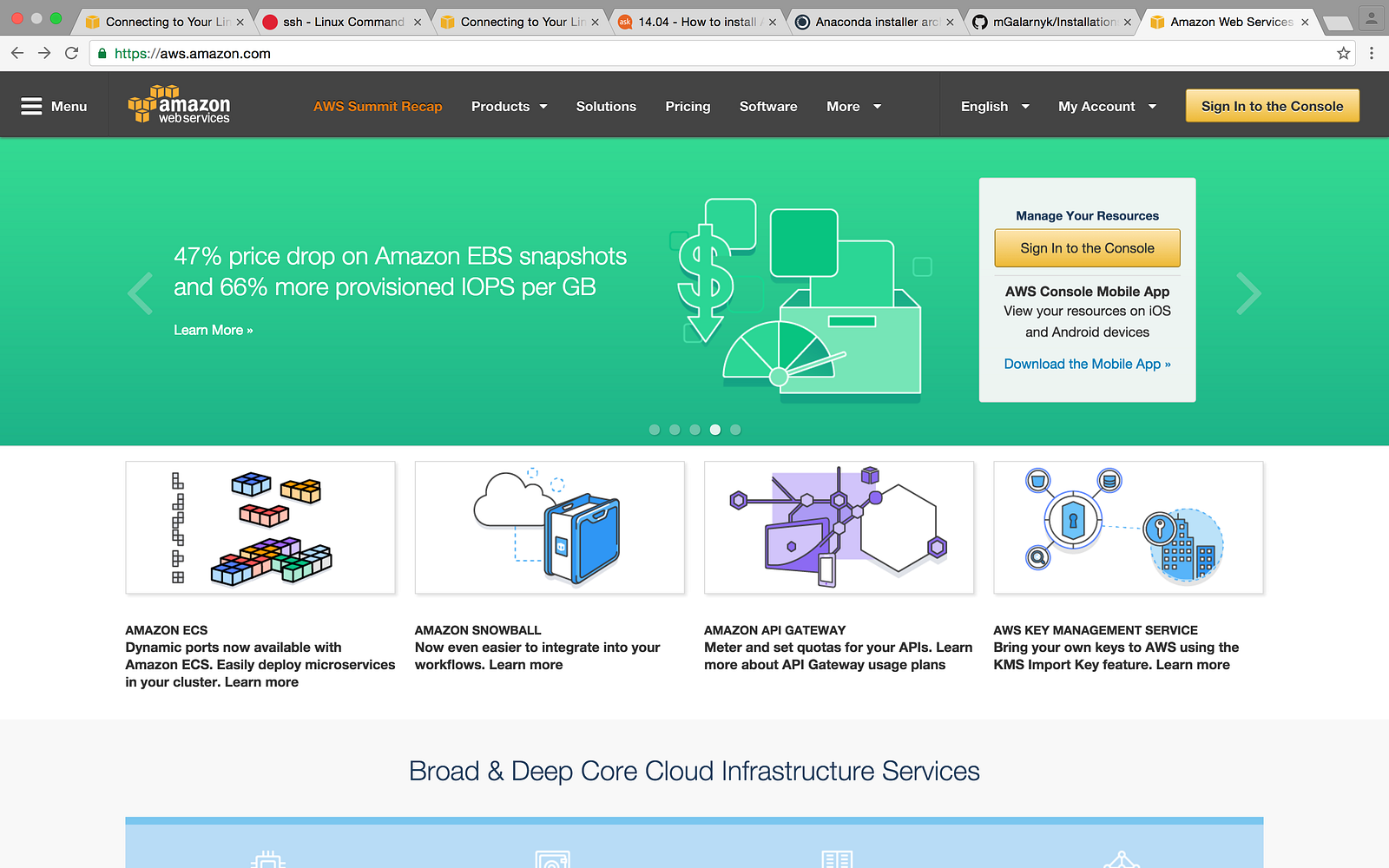Click the new tab button
Viewport: 1389px width, 868px height.
point(1337,23)
